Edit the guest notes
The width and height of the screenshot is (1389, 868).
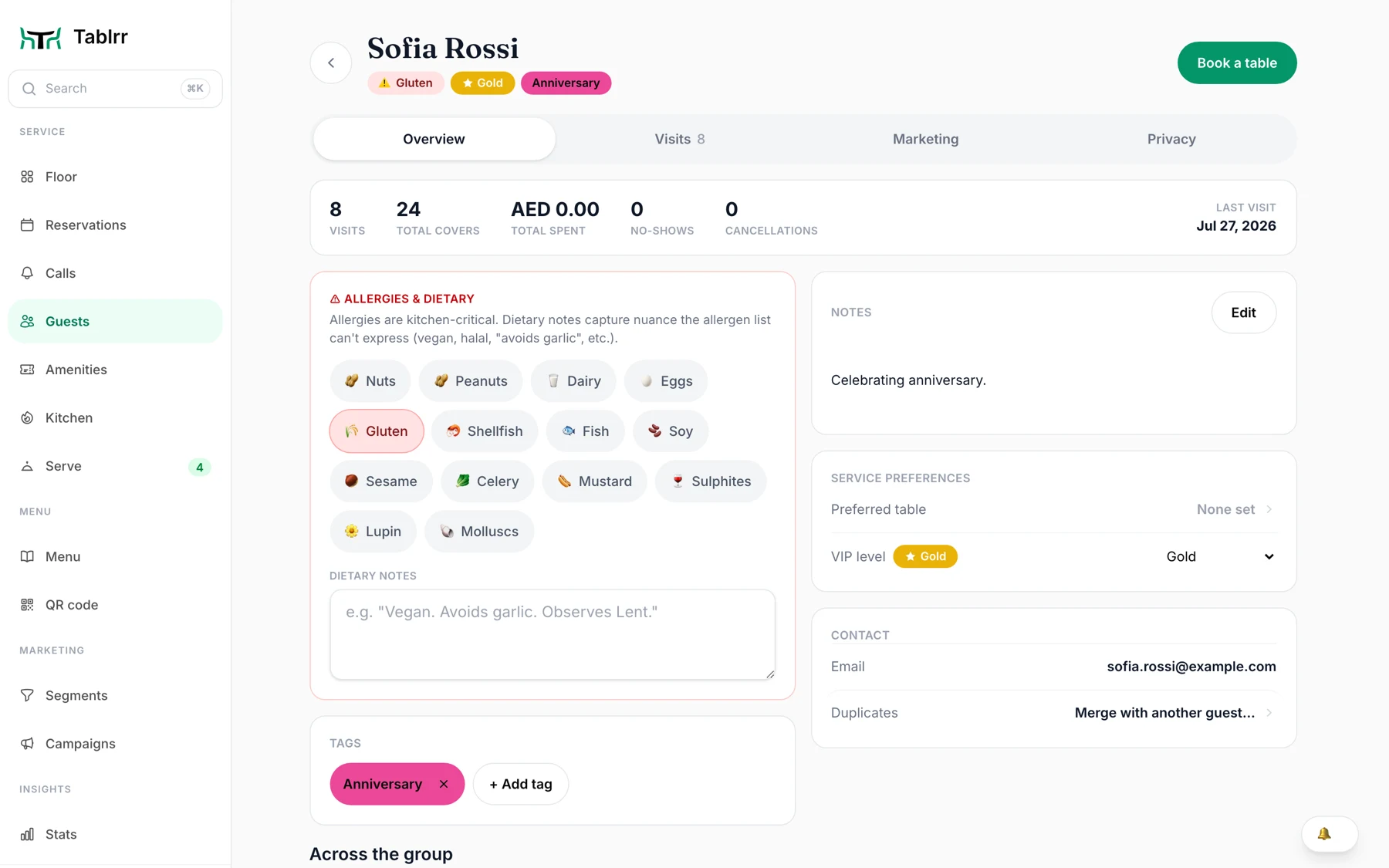click(1243, 312)
